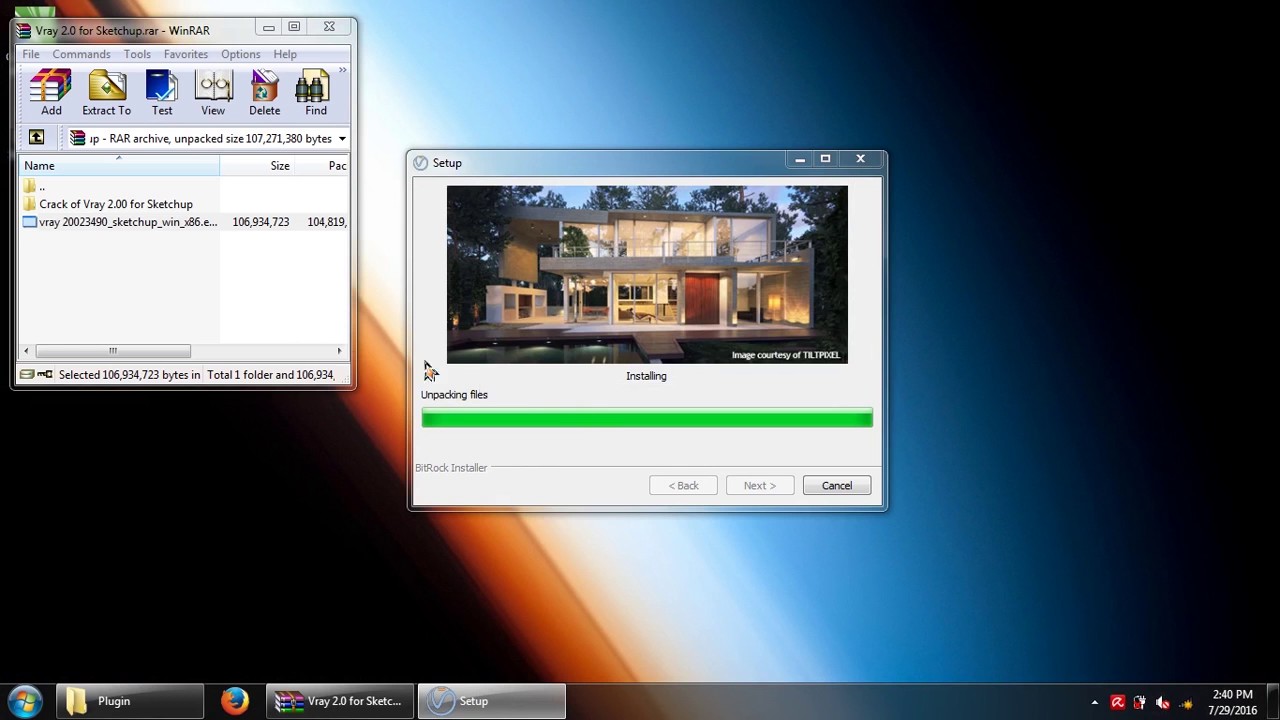
Task: Click the Add toolbar icon in WinRAR
Action: tap(51, 93)
